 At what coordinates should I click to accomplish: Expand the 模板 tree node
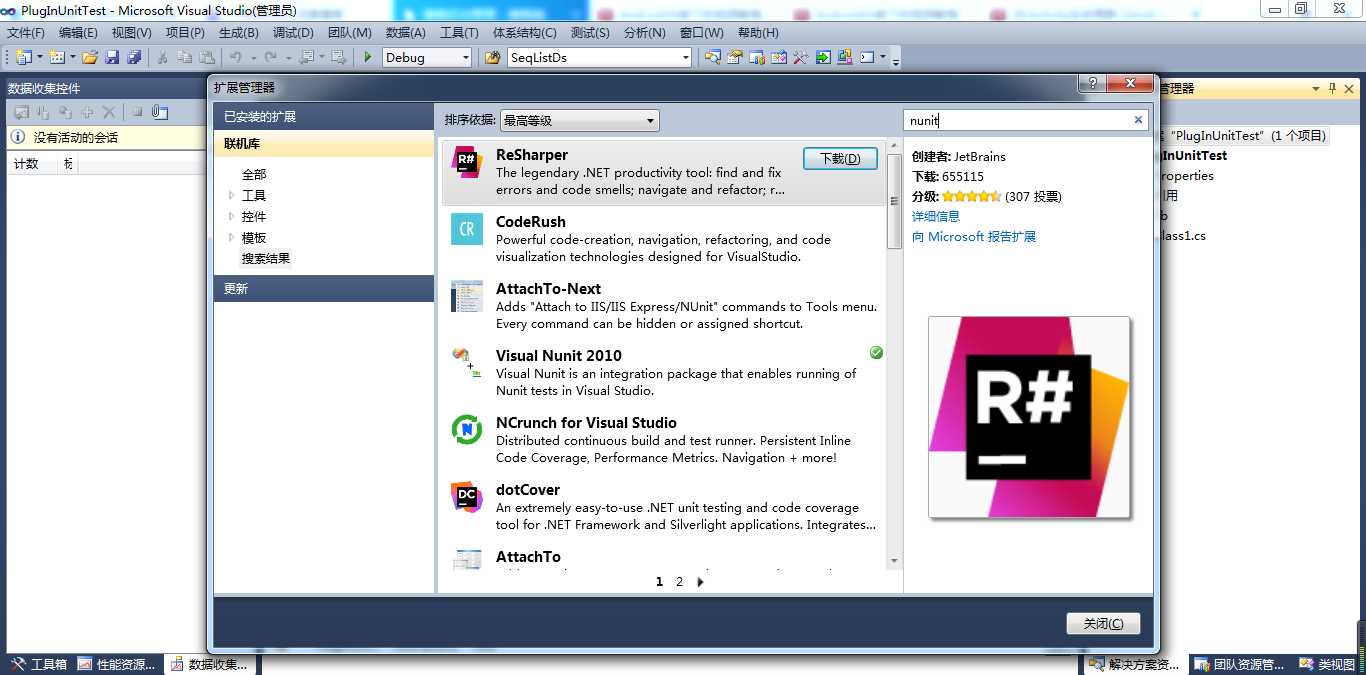[232, 237]
